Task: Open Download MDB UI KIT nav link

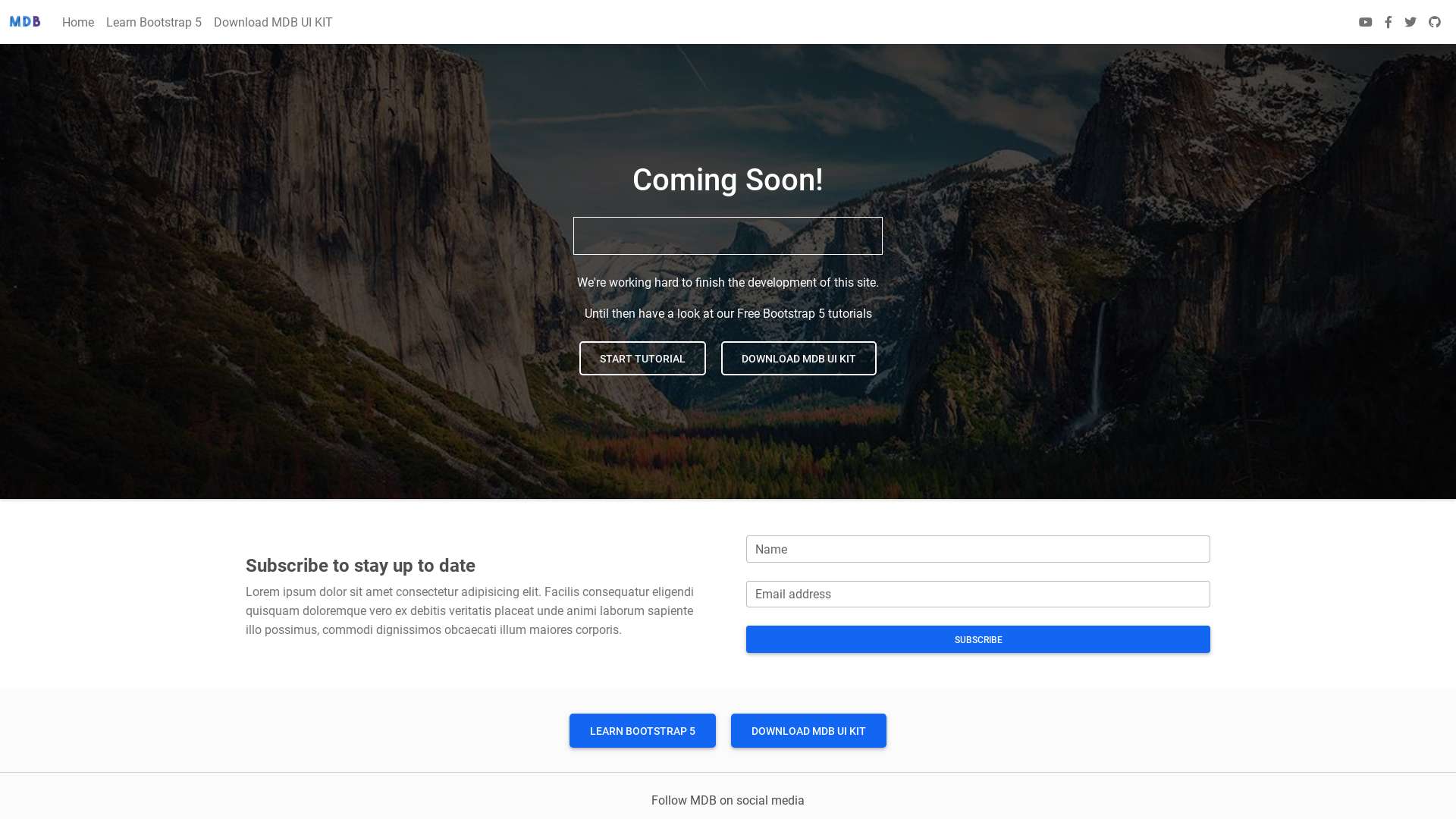Action: click(x=273, y=22)
